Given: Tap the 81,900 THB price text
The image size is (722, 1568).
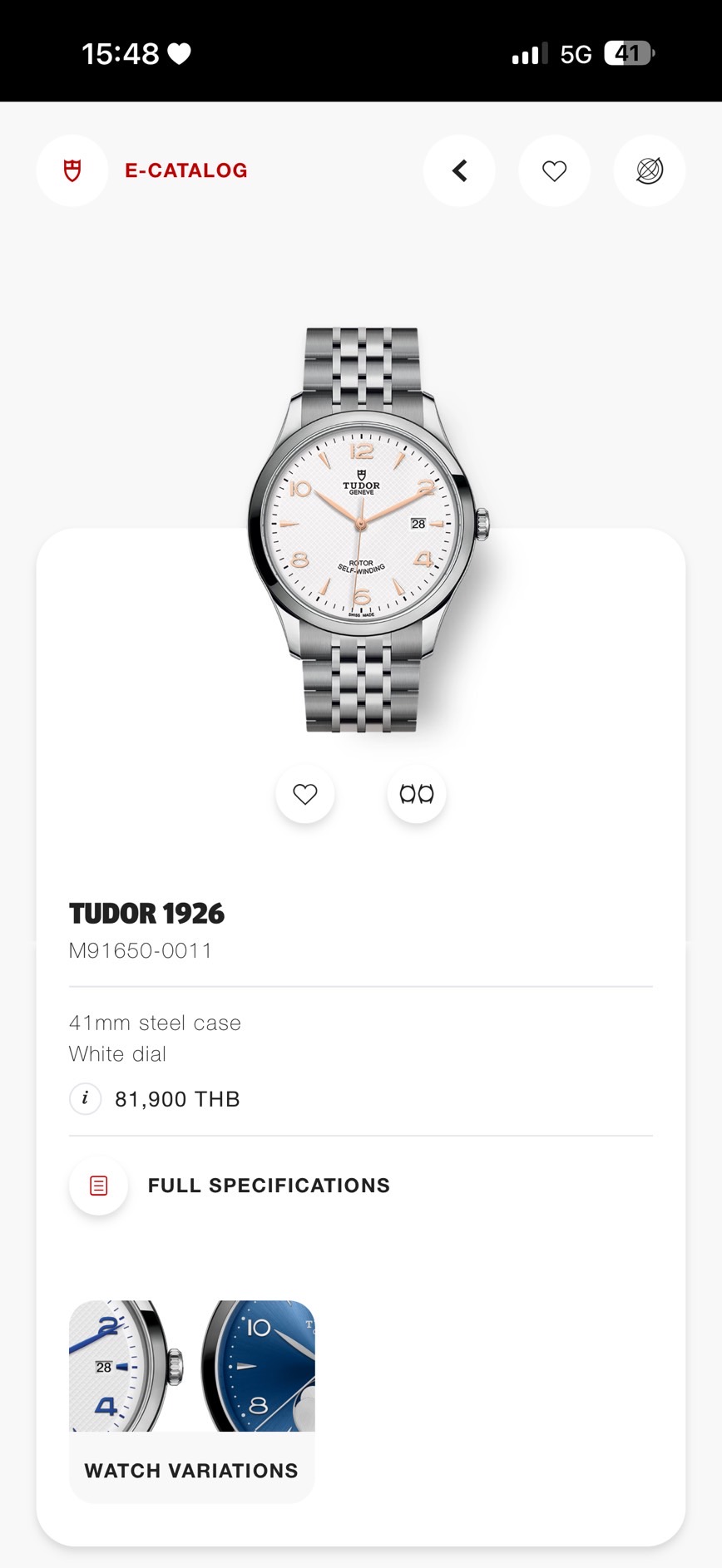Looking at the screenshot, I should pos(177,1099).
